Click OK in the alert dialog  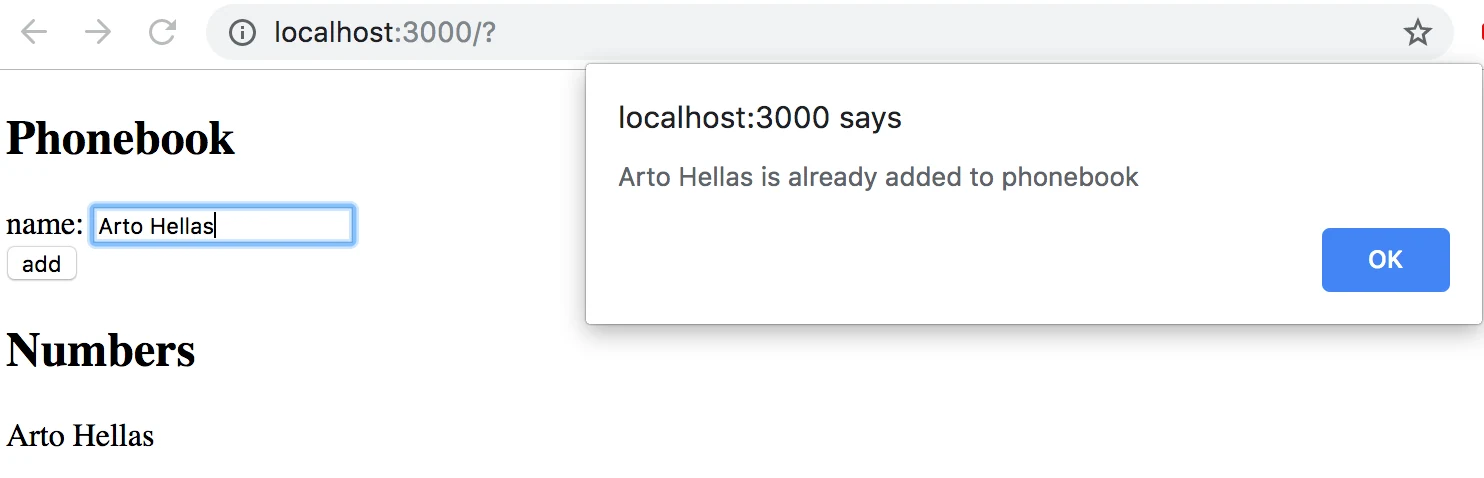click(1385, 260)
